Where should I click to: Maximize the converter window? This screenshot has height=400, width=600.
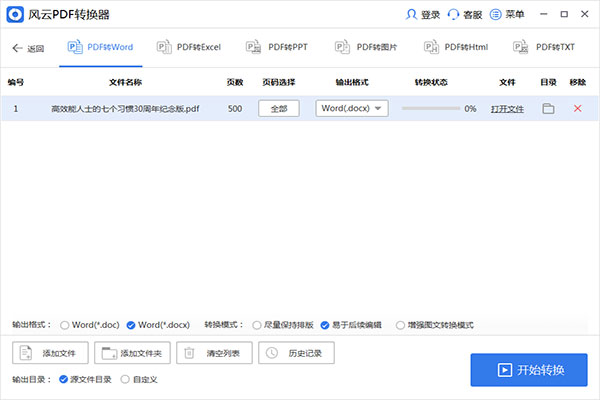click(564, 14)
